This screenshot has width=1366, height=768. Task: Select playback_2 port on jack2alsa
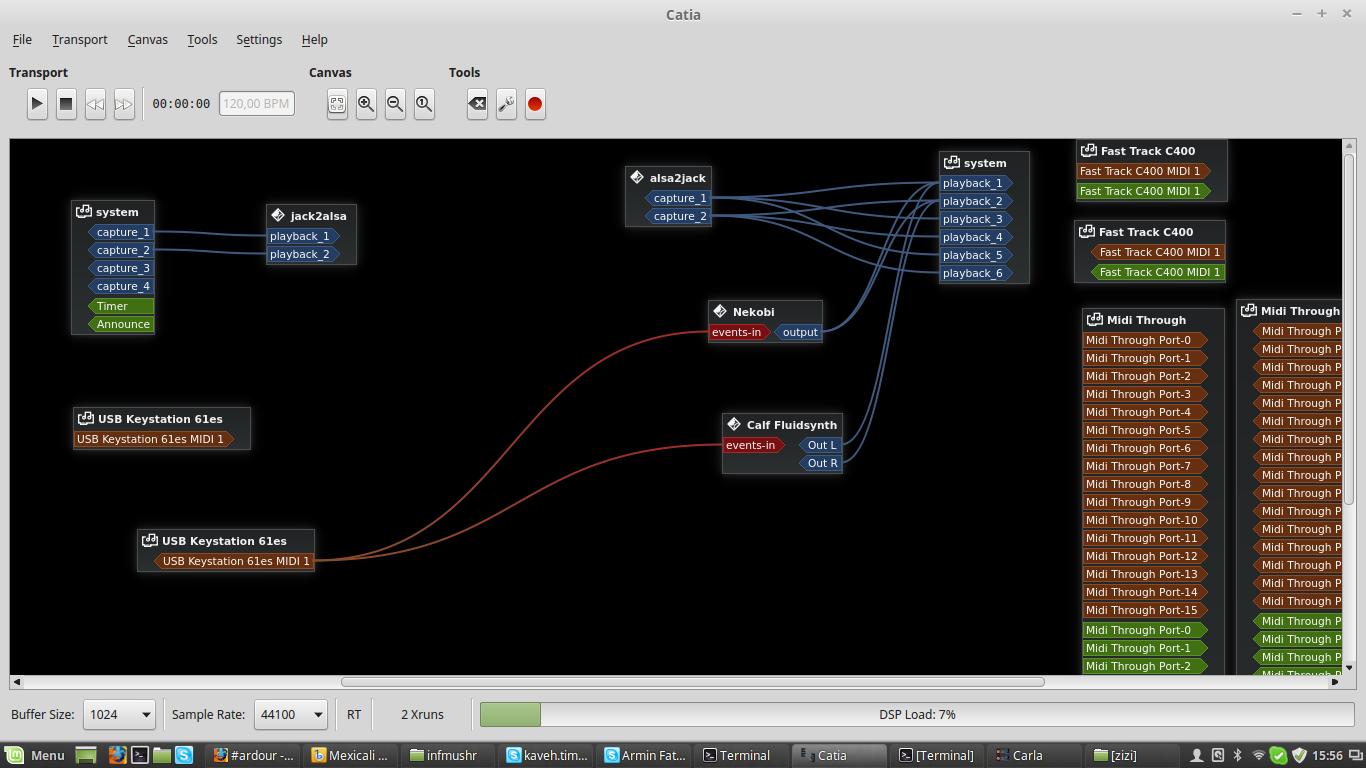304,254
